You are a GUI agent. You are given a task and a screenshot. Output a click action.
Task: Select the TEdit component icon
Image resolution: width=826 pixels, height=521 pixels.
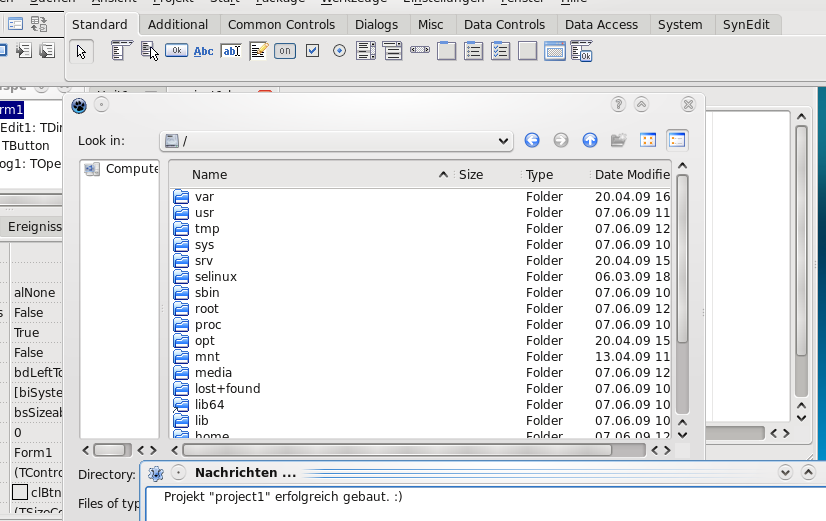click(x=231, y=50)
